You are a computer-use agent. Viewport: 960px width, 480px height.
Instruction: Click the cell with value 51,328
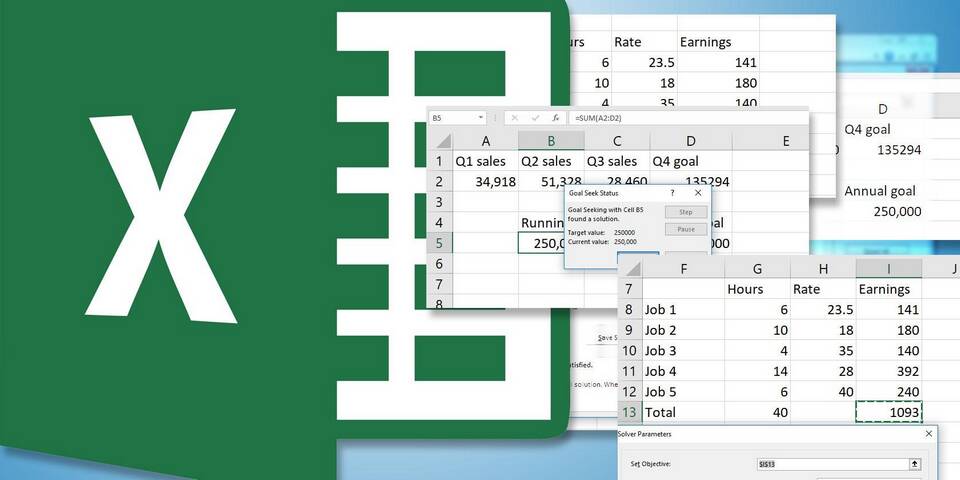(x=551, y=181)
